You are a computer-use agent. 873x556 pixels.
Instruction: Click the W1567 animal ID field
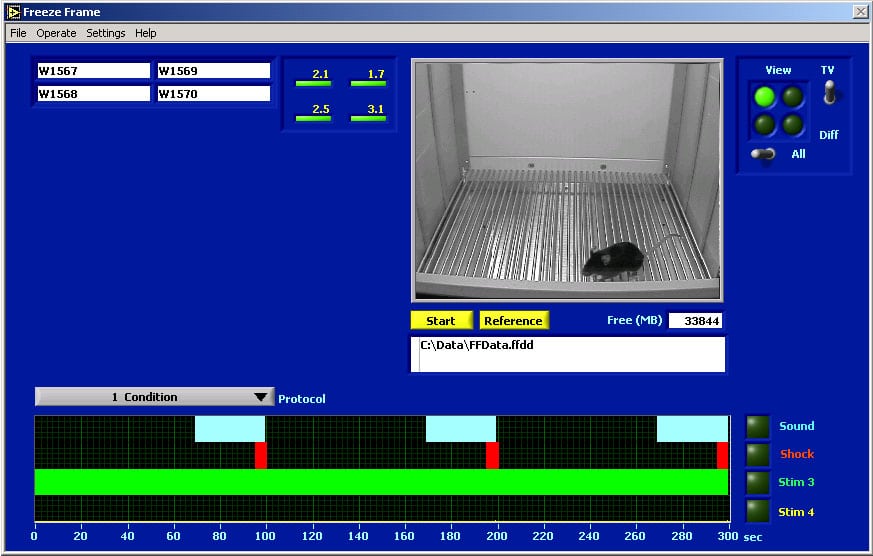93,71
